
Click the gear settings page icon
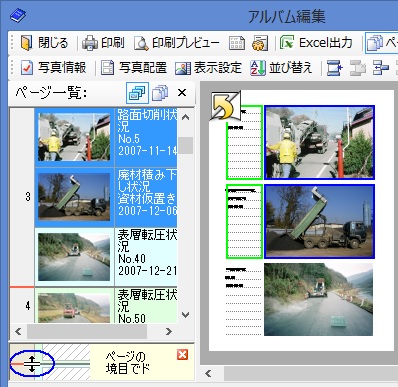(x=260, y=43)
